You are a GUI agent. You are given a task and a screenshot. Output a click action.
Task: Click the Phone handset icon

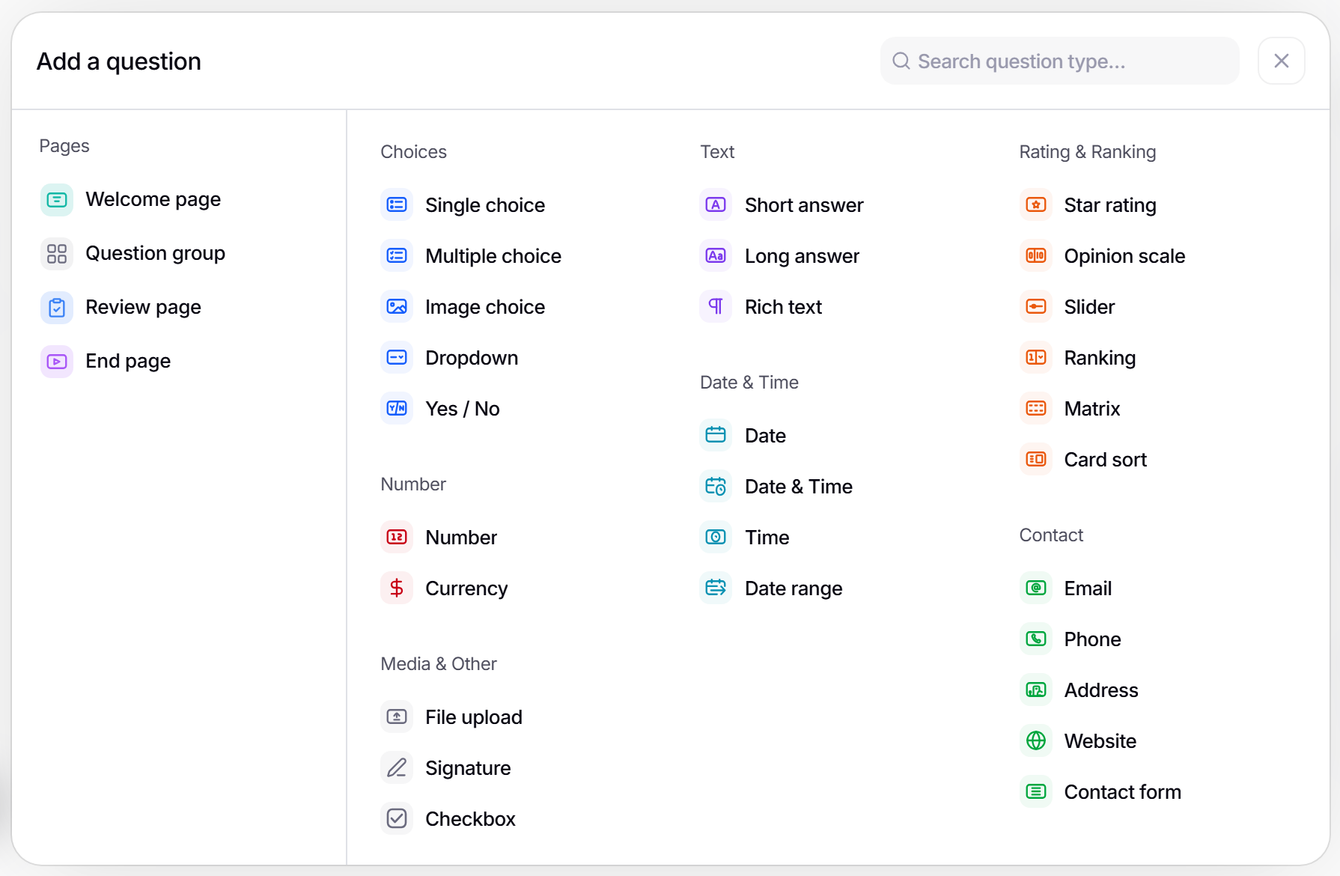point(1036,639)
